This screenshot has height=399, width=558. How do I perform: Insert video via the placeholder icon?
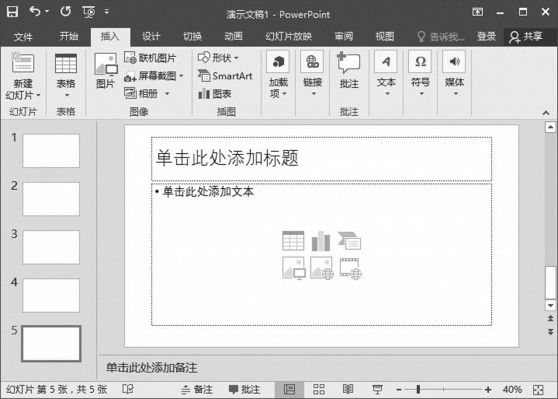click(351, 268)
